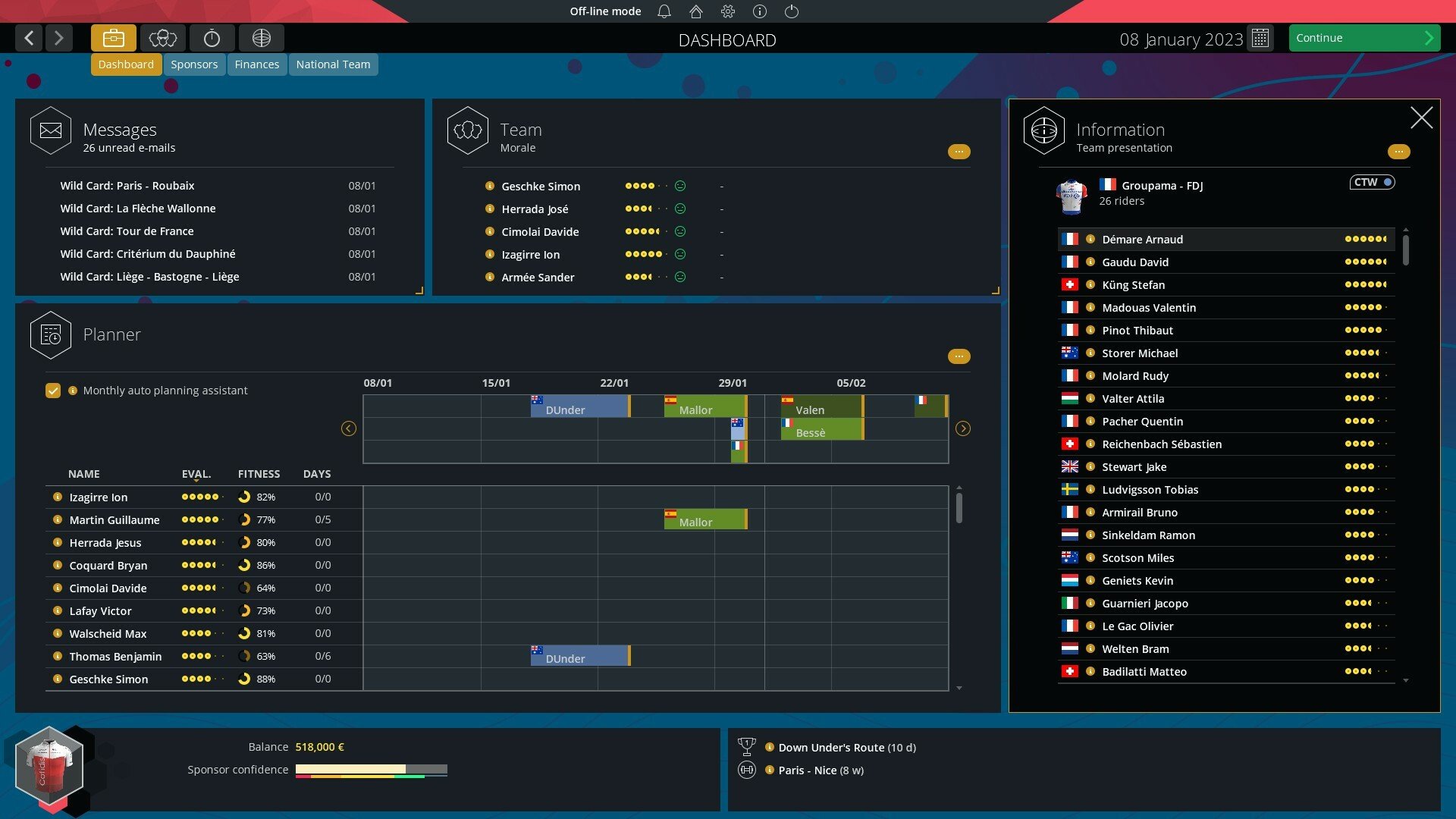Expand the Messages unread emails list
Image resolution: width=1456 pixels, height=819 pixels.
point(419,291)
